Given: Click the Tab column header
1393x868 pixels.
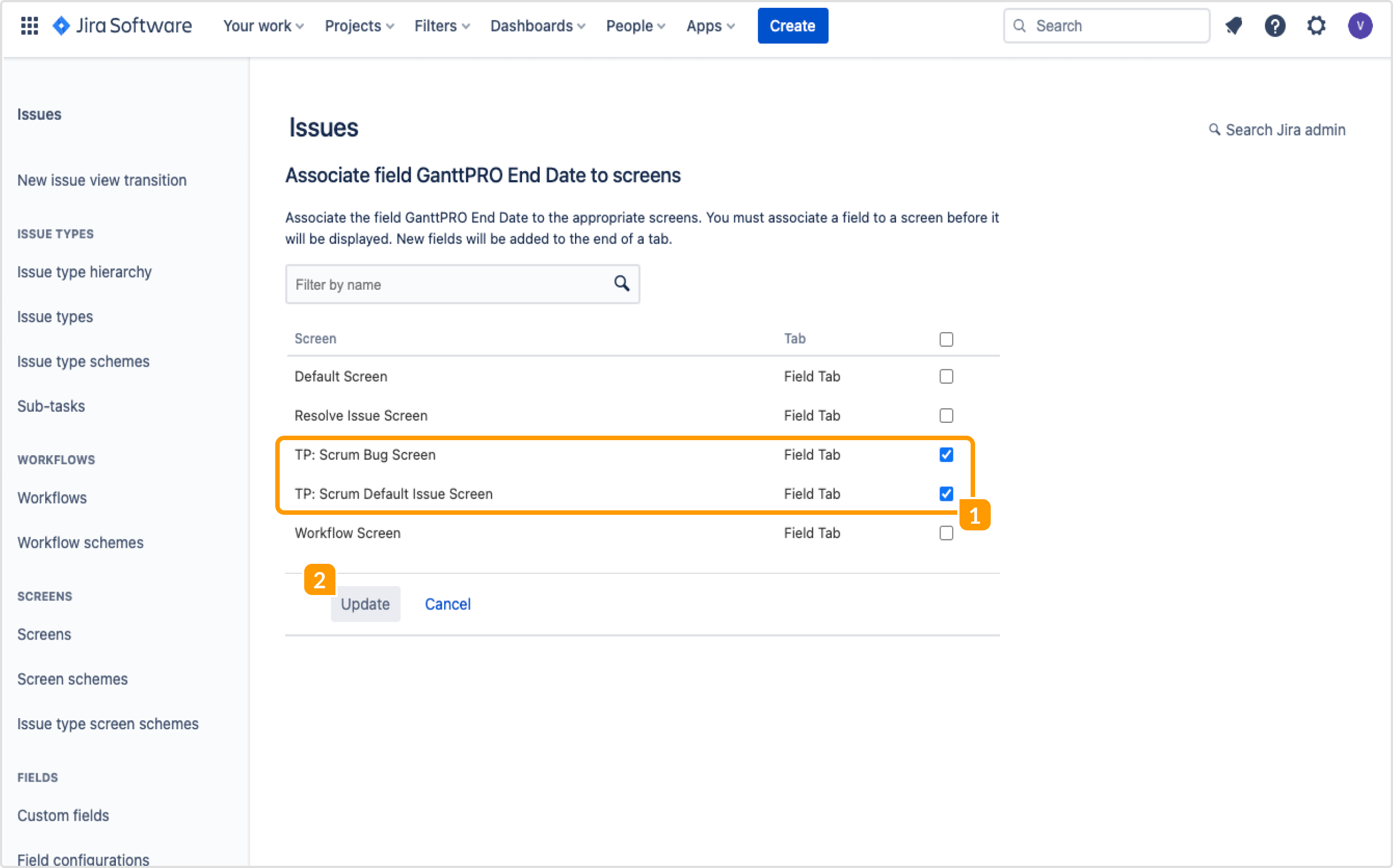Looking at the screenshot, I should (x=795, y=339).
